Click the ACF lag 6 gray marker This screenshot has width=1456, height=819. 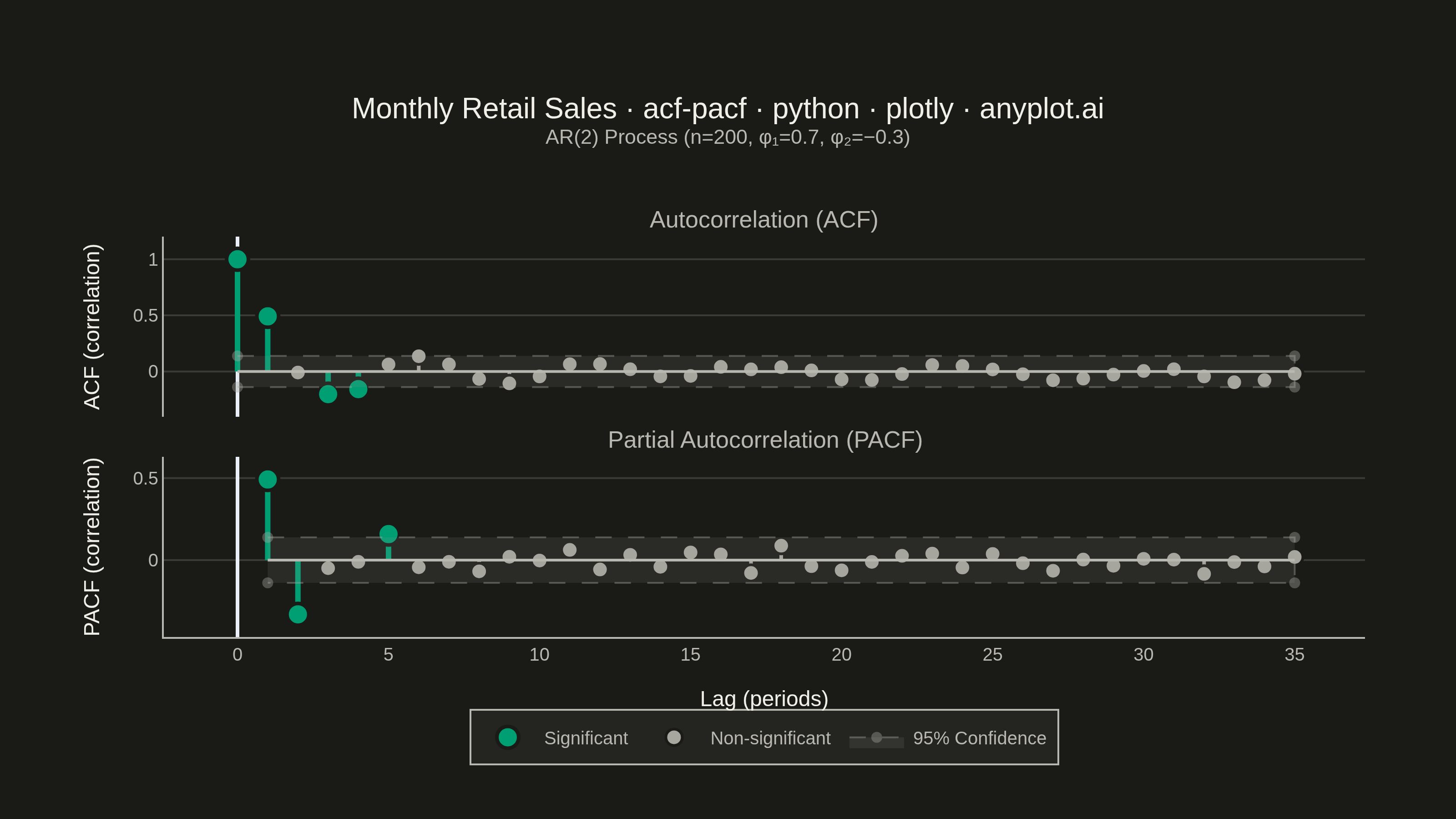419,356
